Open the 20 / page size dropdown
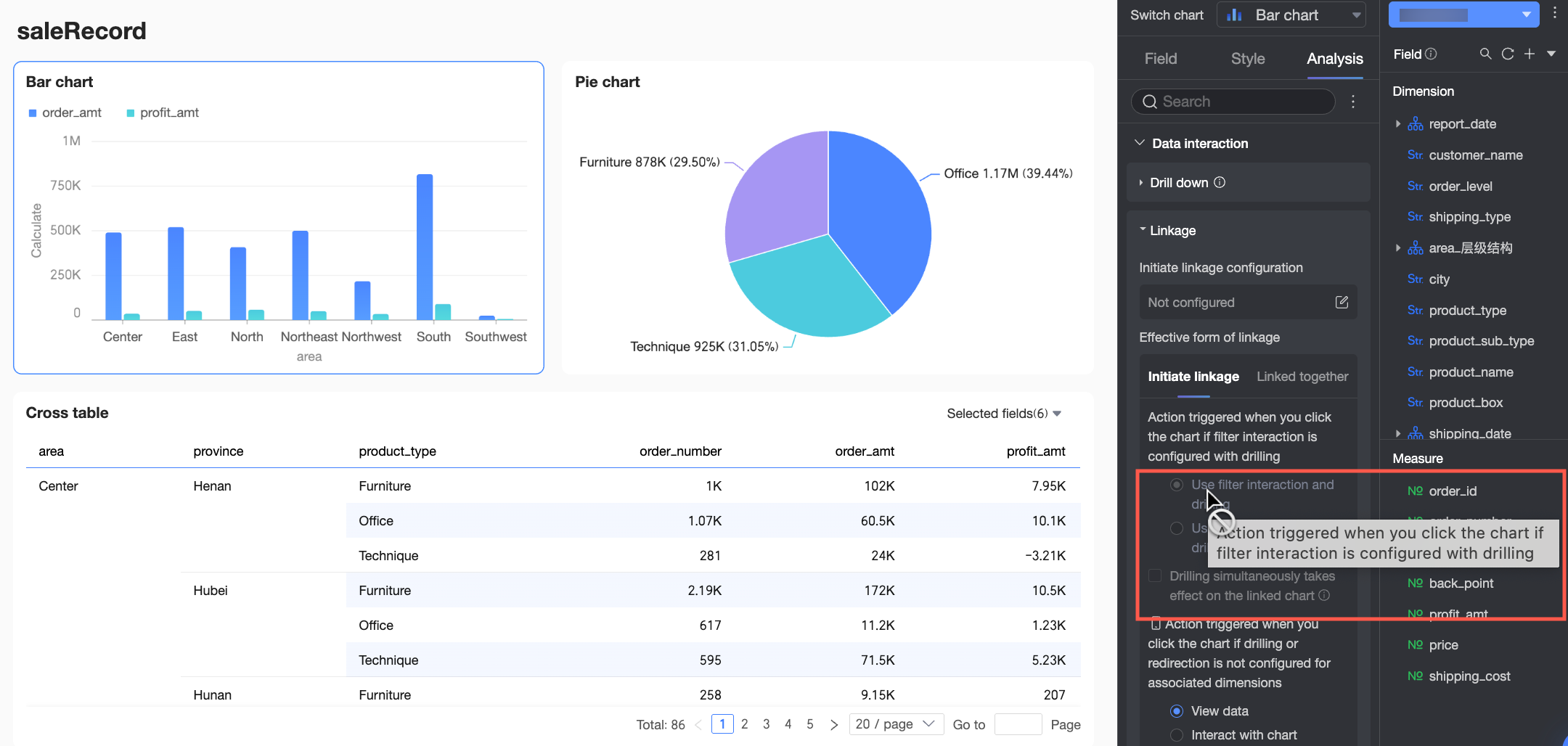Image resolution: width=1568 pixels, height=746 pixels. coord(896,724)
